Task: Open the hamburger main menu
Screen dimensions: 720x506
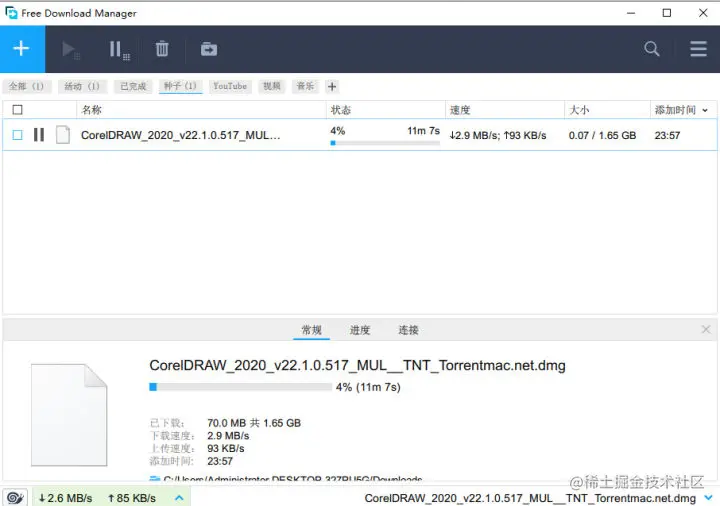Action: point(698,49)
